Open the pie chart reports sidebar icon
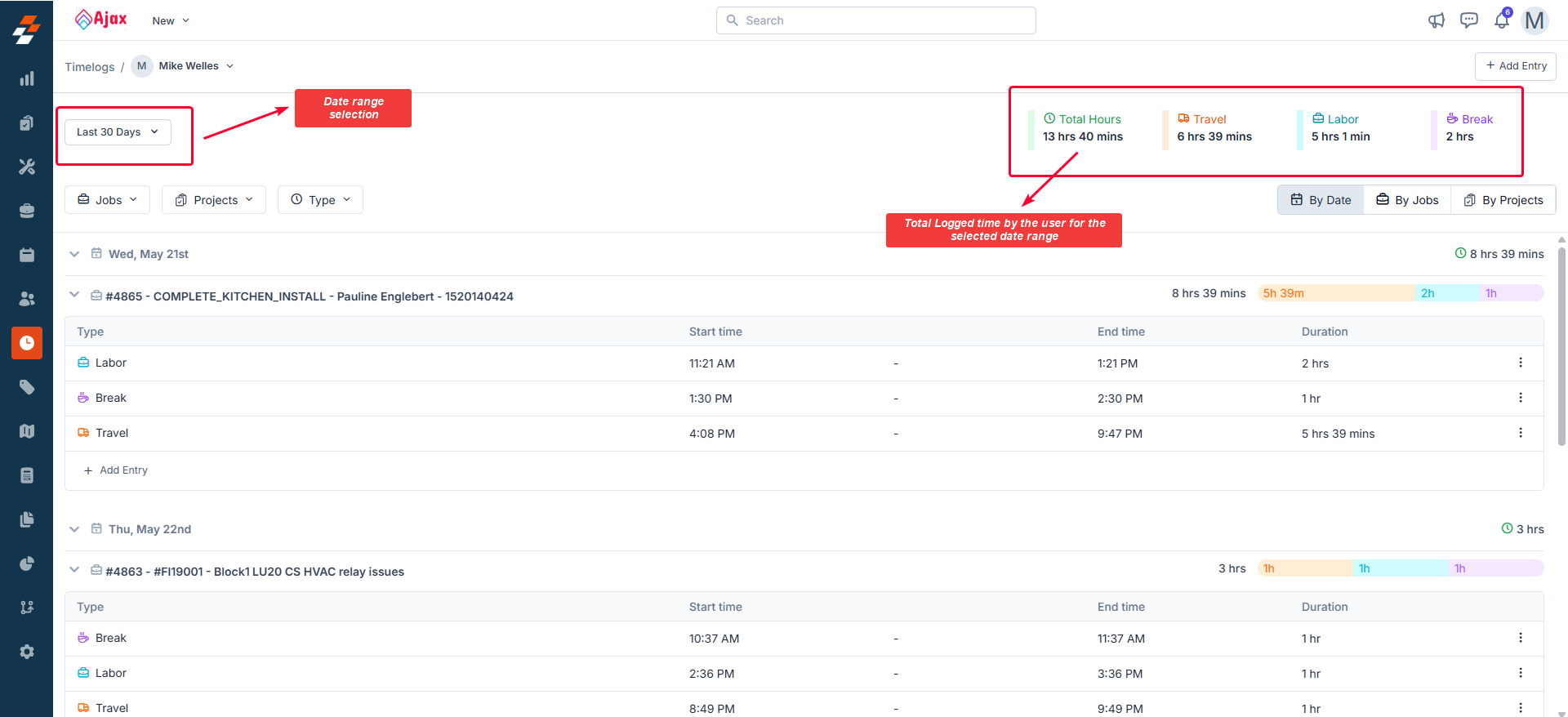The width and height of the screenshot is (1568, 717). coord(27,563)
